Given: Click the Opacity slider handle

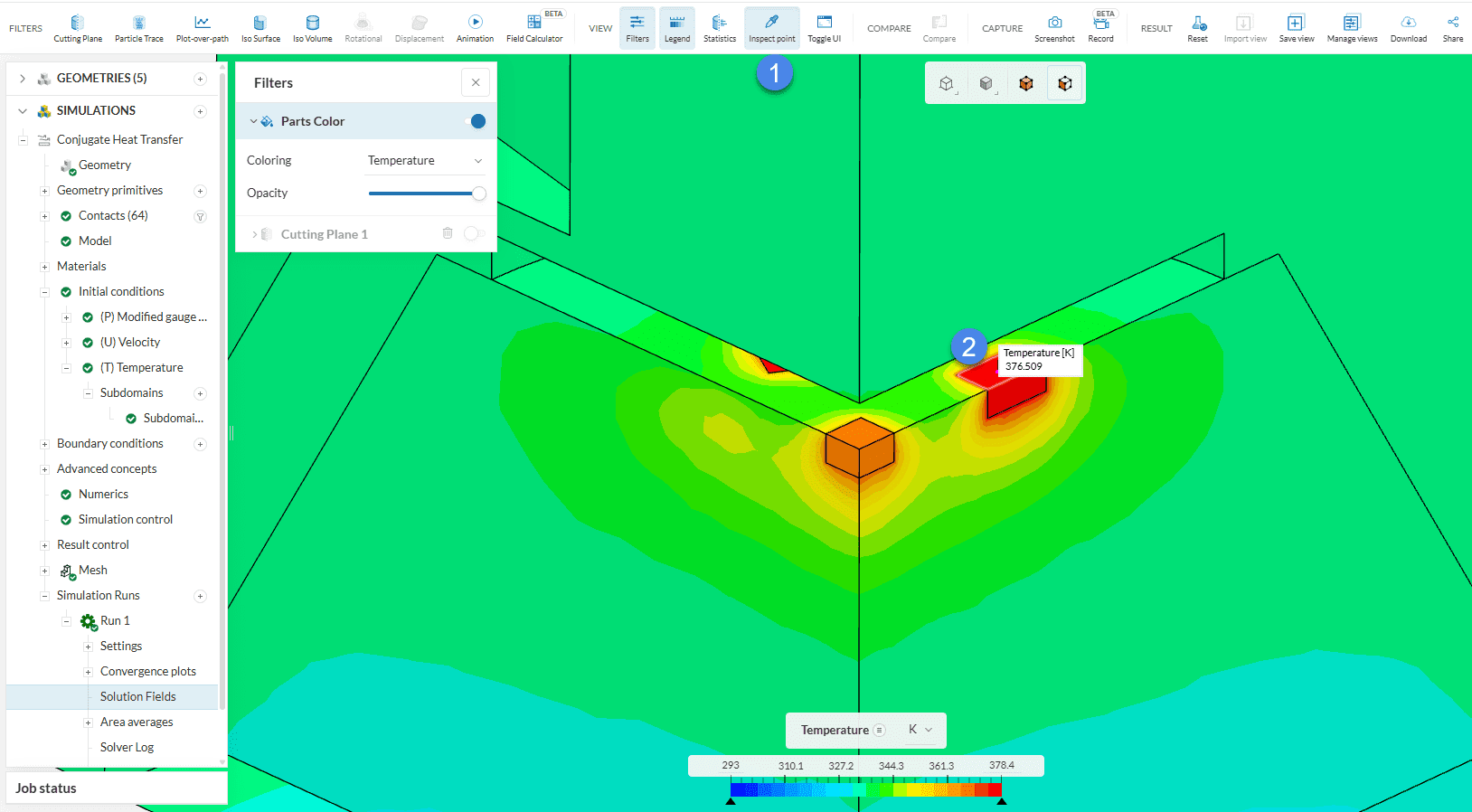Looking at the screenshot, I should click(479, 194).
